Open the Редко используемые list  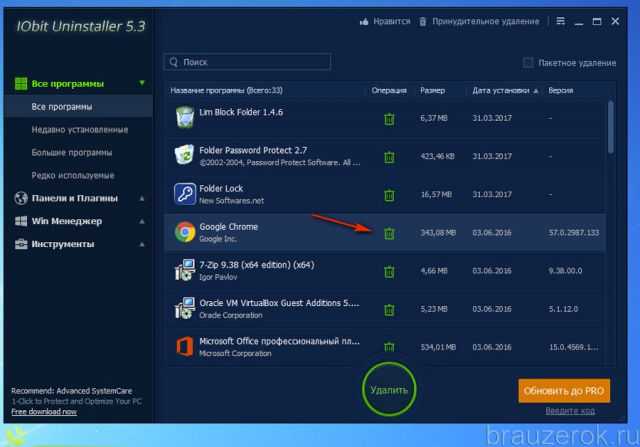coord(73,175)
